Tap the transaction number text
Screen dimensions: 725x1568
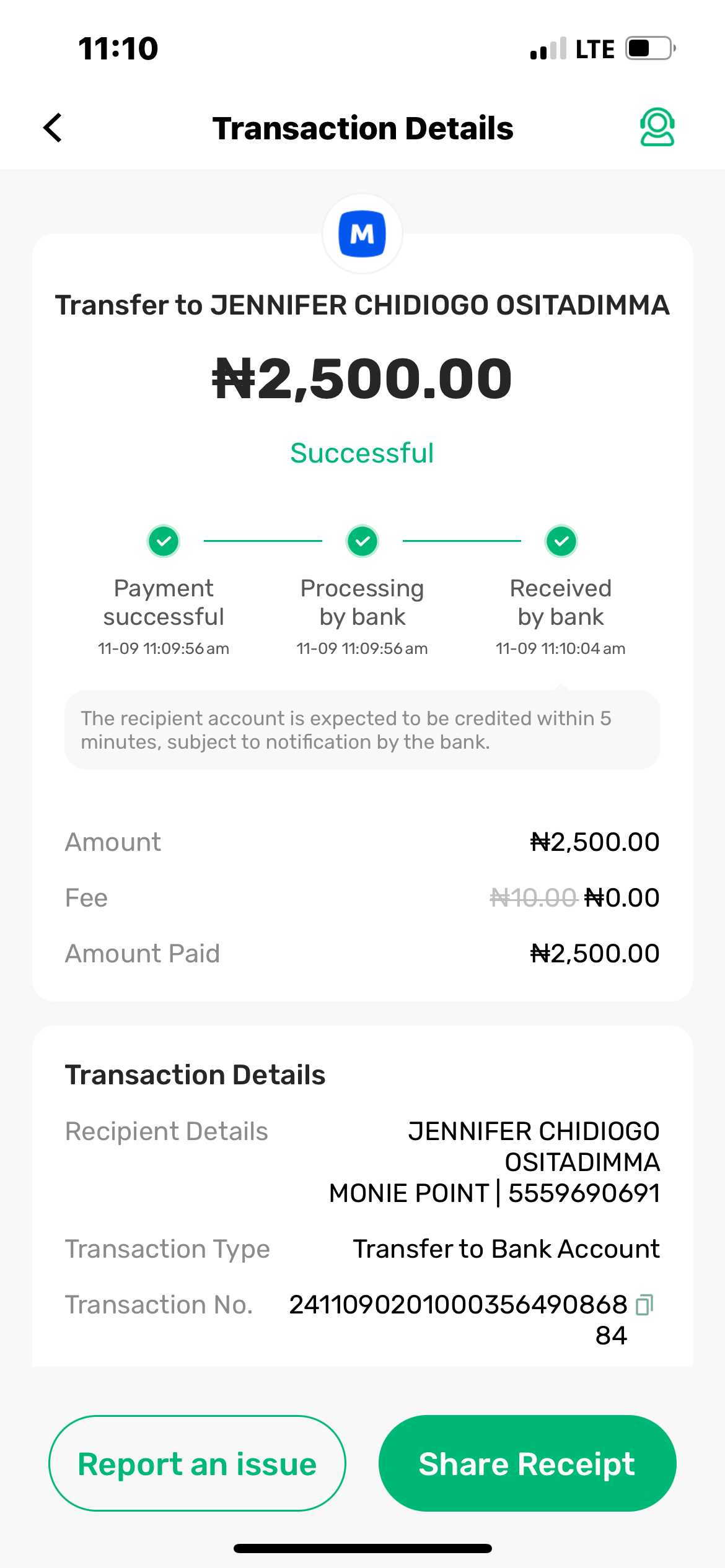coord(459,1305)
